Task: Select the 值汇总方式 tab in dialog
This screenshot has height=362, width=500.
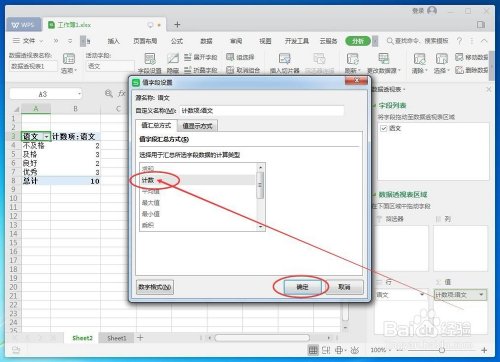Action: tap(156, 125)
